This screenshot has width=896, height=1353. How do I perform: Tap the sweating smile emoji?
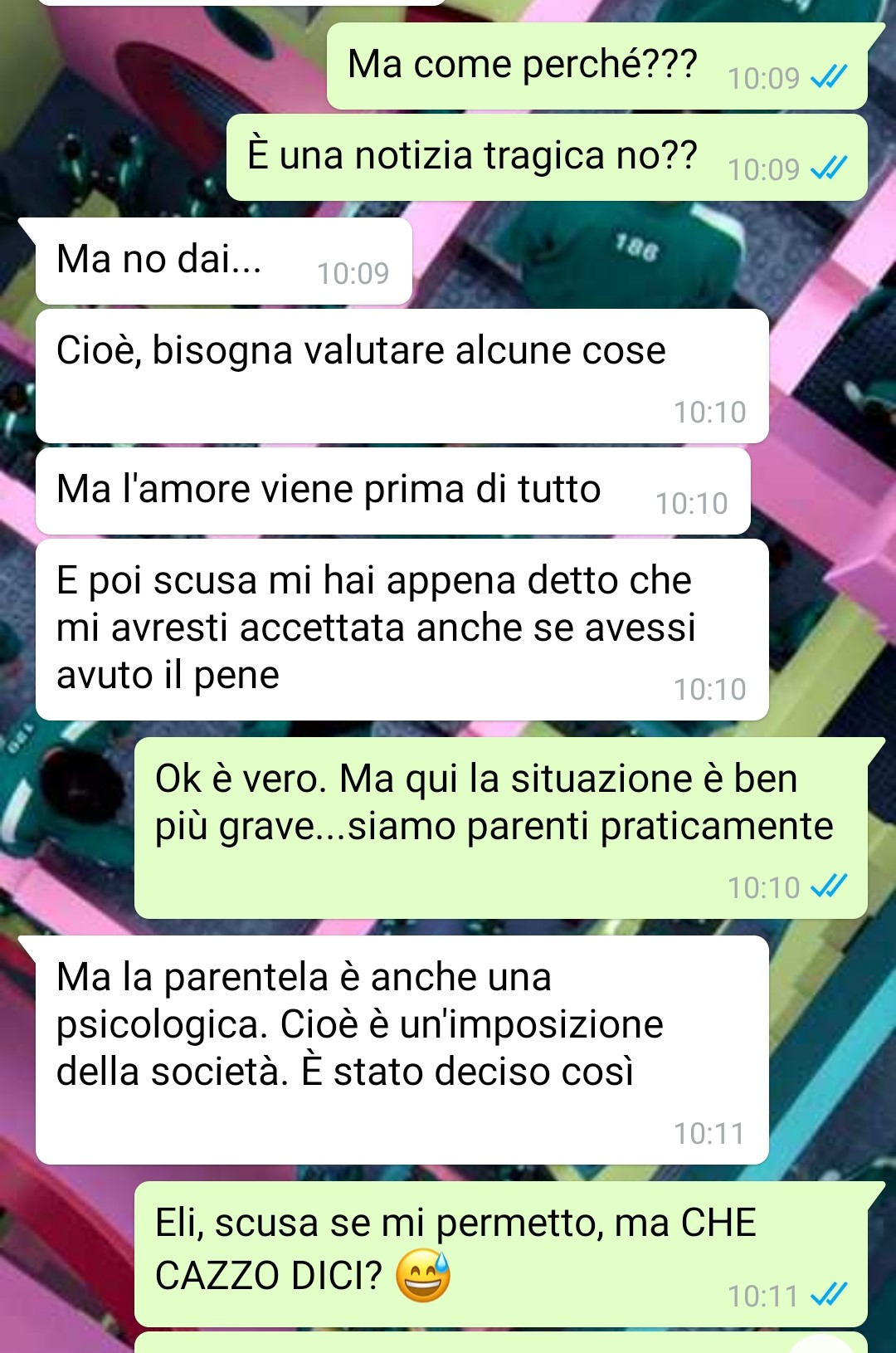tap(423, 1276)
